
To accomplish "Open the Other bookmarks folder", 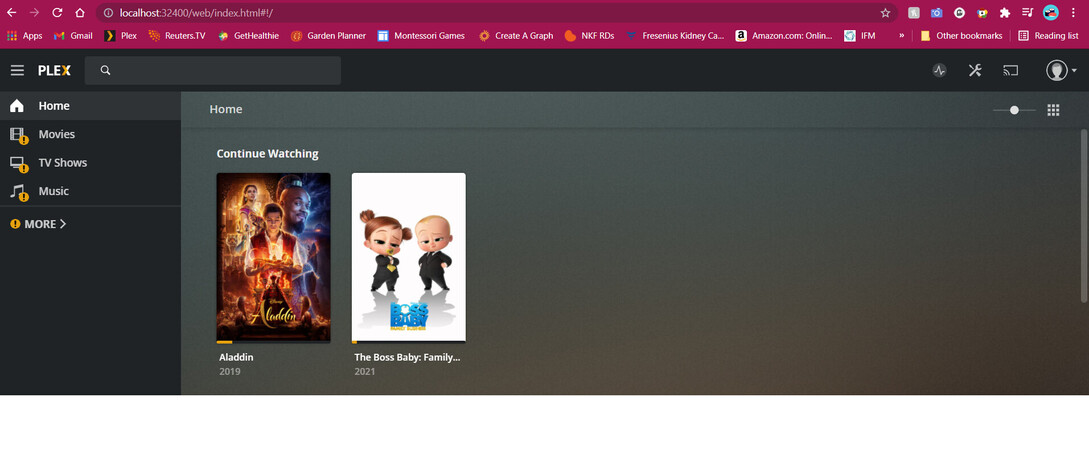I will point(961,35).
